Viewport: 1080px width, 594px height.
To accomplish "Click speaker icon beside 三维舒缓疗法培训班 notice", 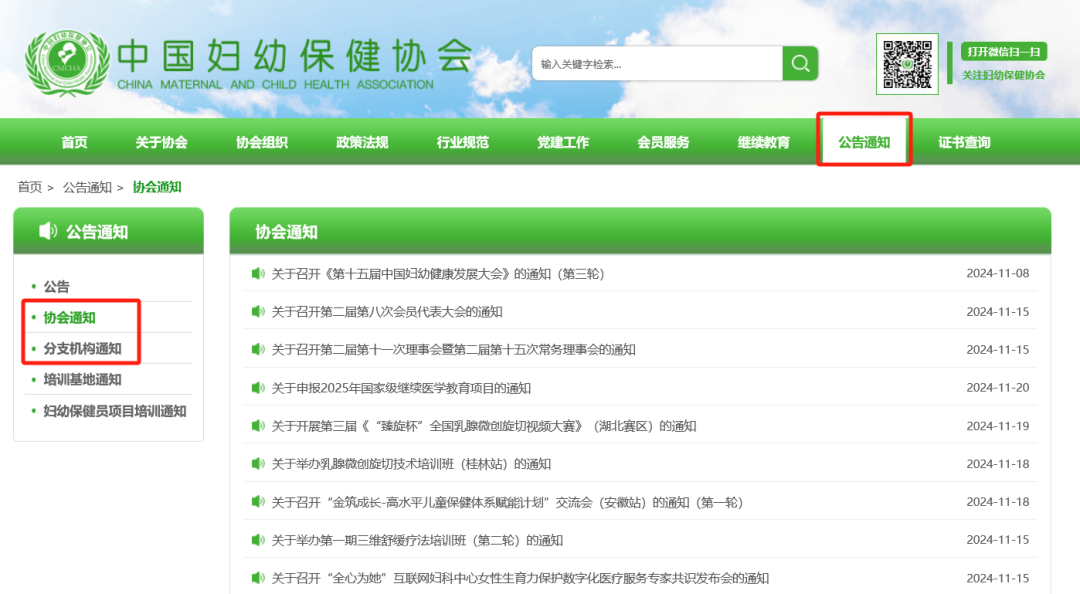I will (x=258, y=540).
